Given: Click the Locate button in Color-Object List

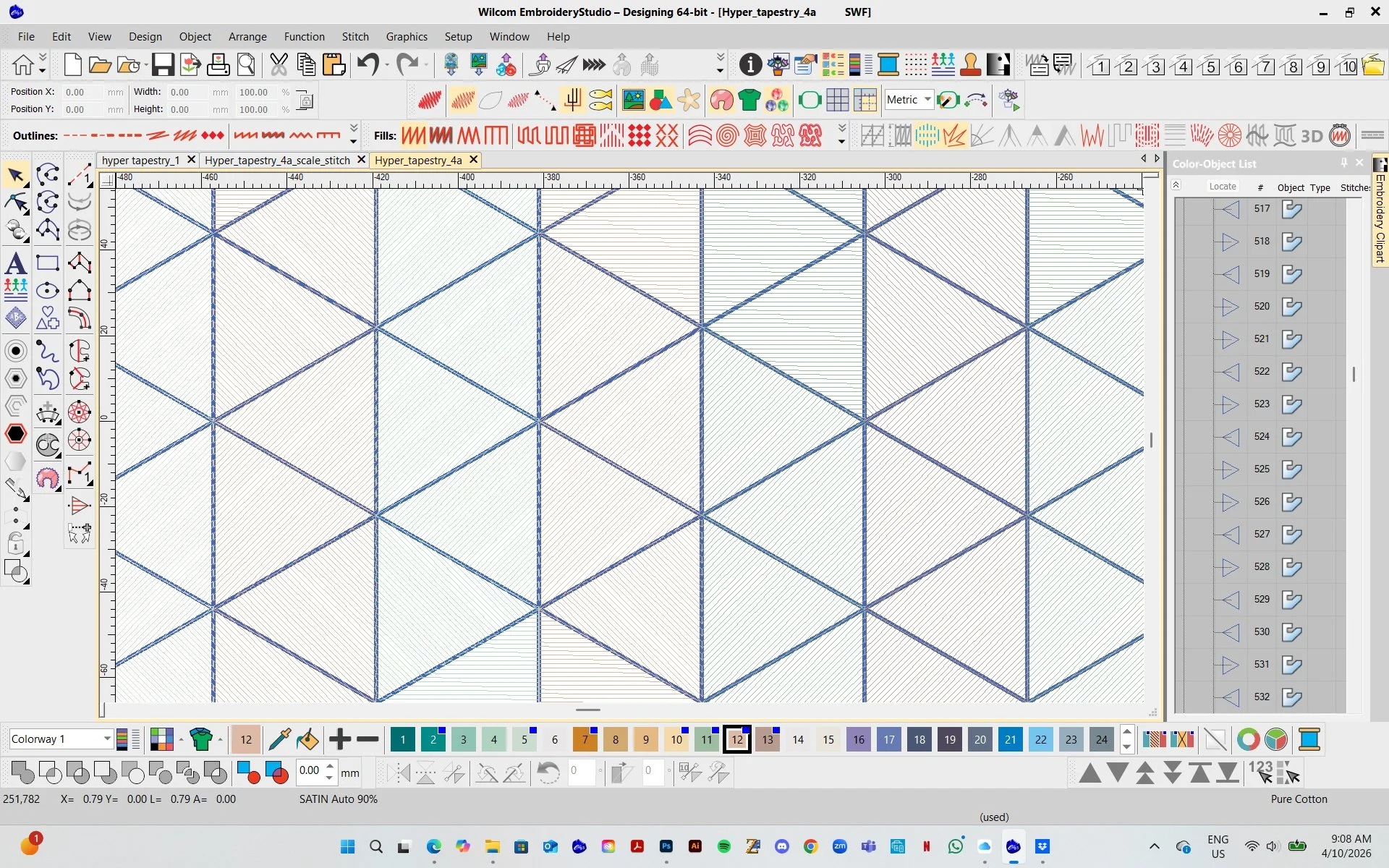Looking at the screenshot, I should 1222,187.
